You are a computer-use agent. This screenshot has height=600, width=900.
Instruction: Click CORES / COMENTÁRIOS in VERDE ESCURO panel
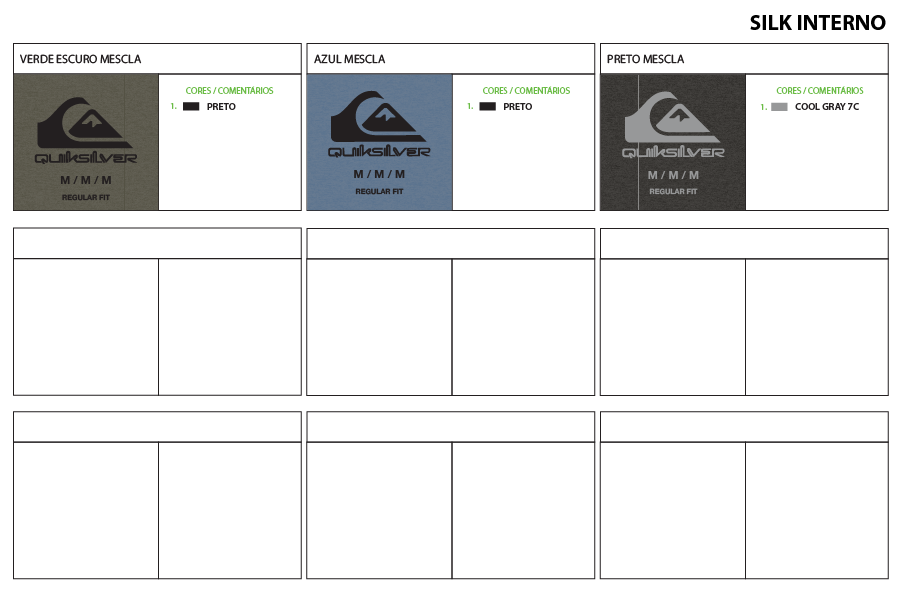point(229,91)
